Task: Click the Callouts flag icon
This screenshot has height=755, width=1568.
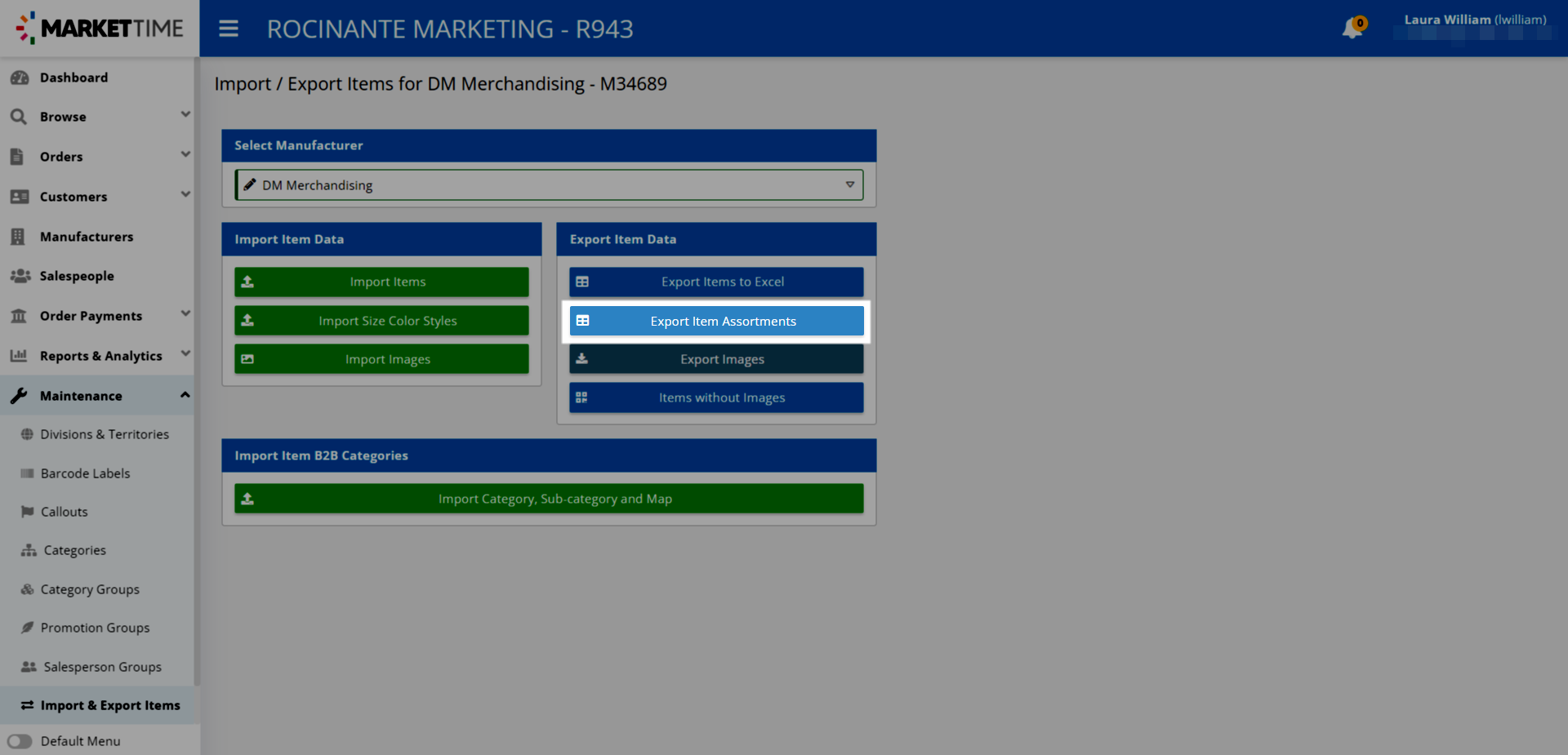Action: [x=27, y=512]
